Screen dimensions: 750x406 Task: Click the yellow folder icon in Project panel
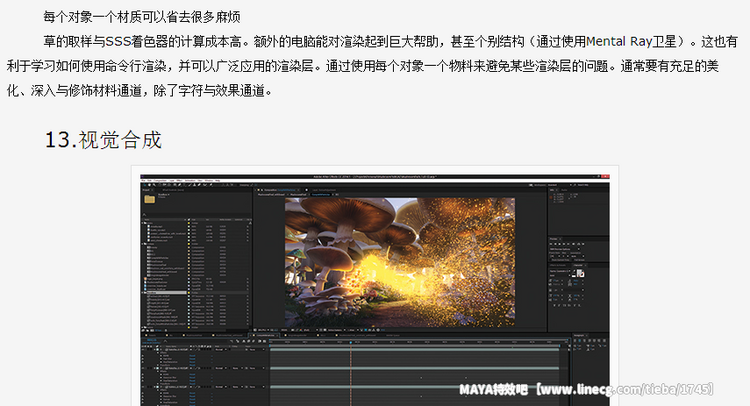coord(150,199)
